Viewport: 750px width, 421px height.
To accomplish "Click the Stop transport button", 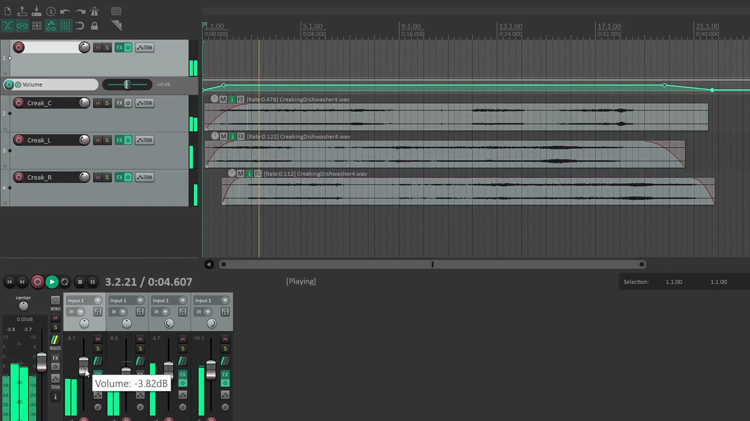I will pyautogui.click(x=80, y=282).
